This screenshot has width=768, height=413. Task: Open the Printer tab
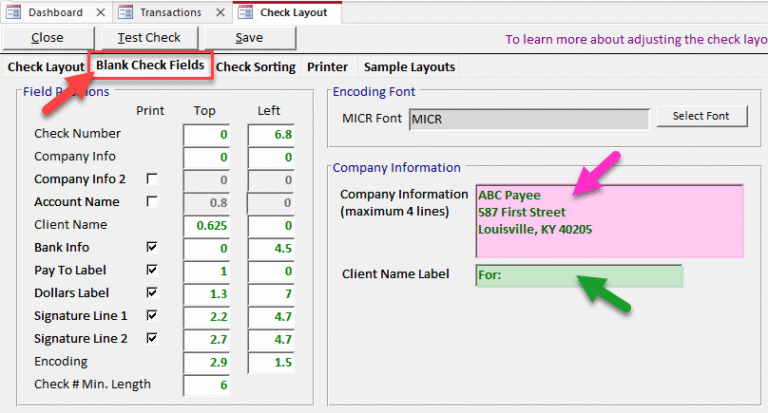pyautogui.click(x=327, y=67)
